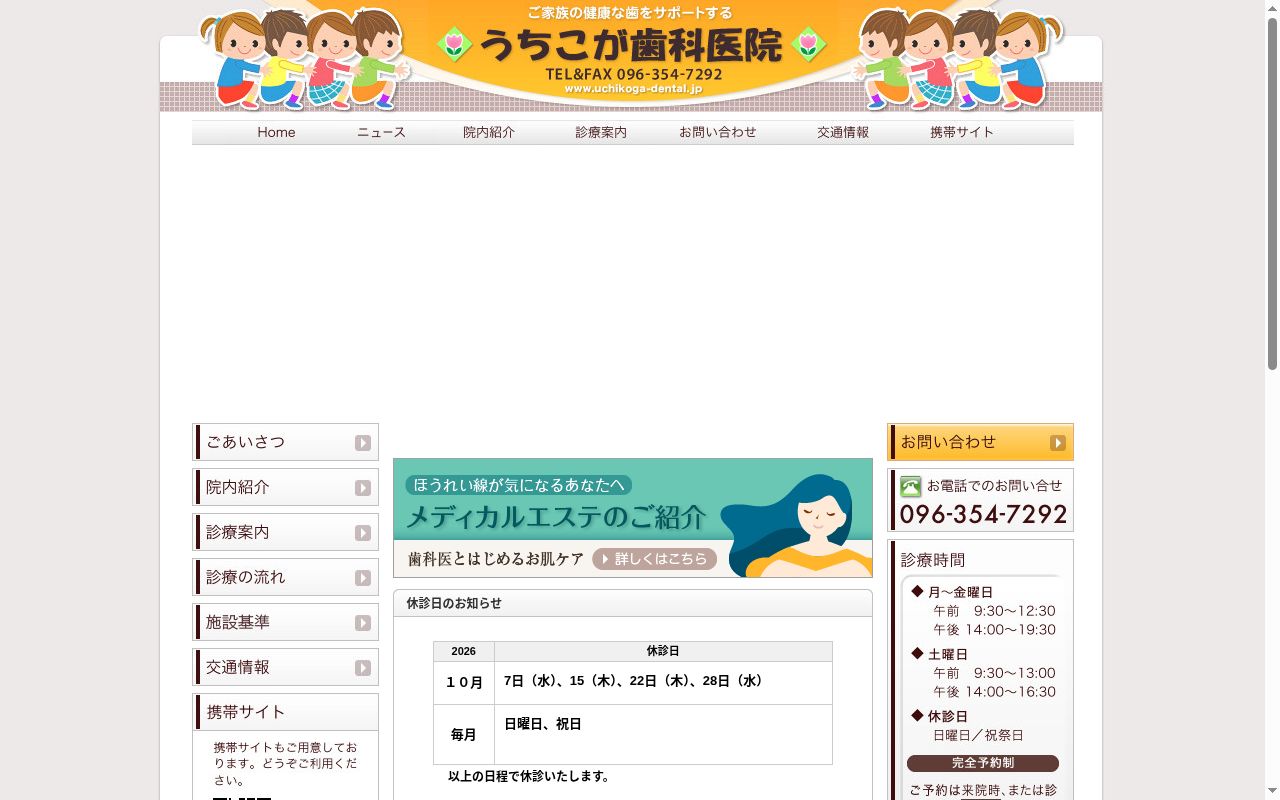Image resolution: width=1280 pixels, height=800 pixels.
Task: Open 診療案内 in top navigation bar
Action: [601, 132]
